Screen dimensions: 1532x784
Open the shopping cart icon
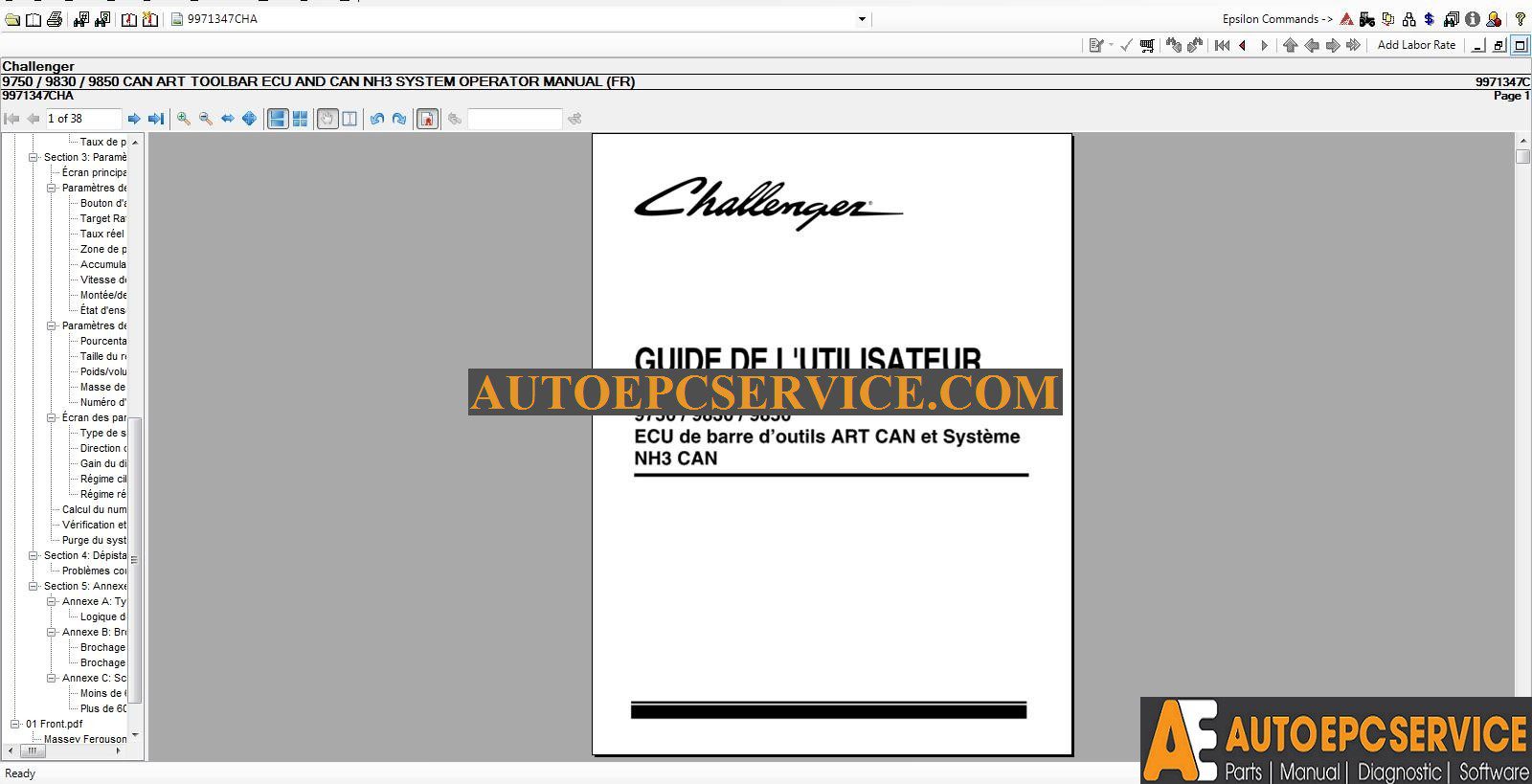[1147, 45]
